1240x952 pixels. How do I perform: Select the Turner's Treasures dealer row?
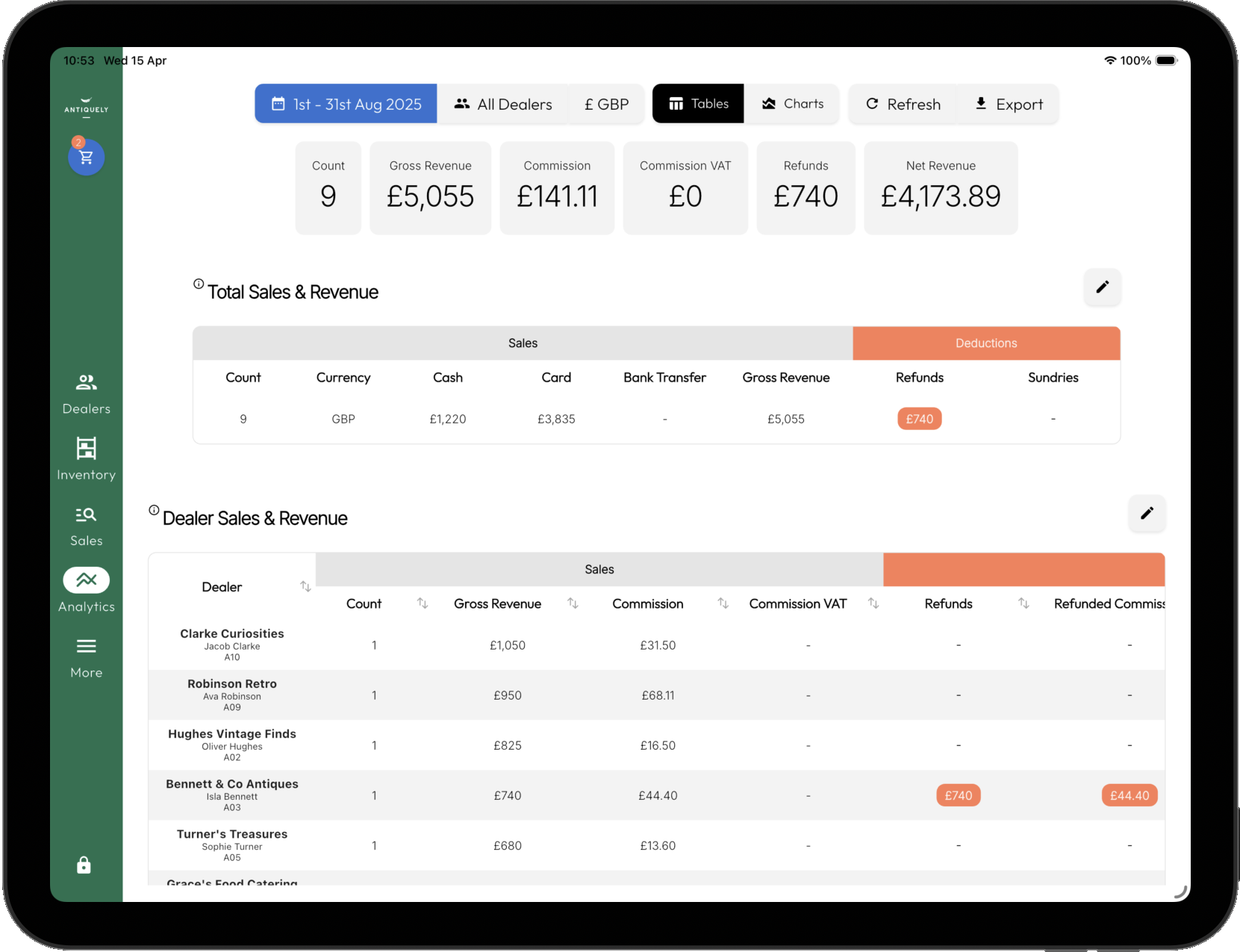tap(656, 845)
